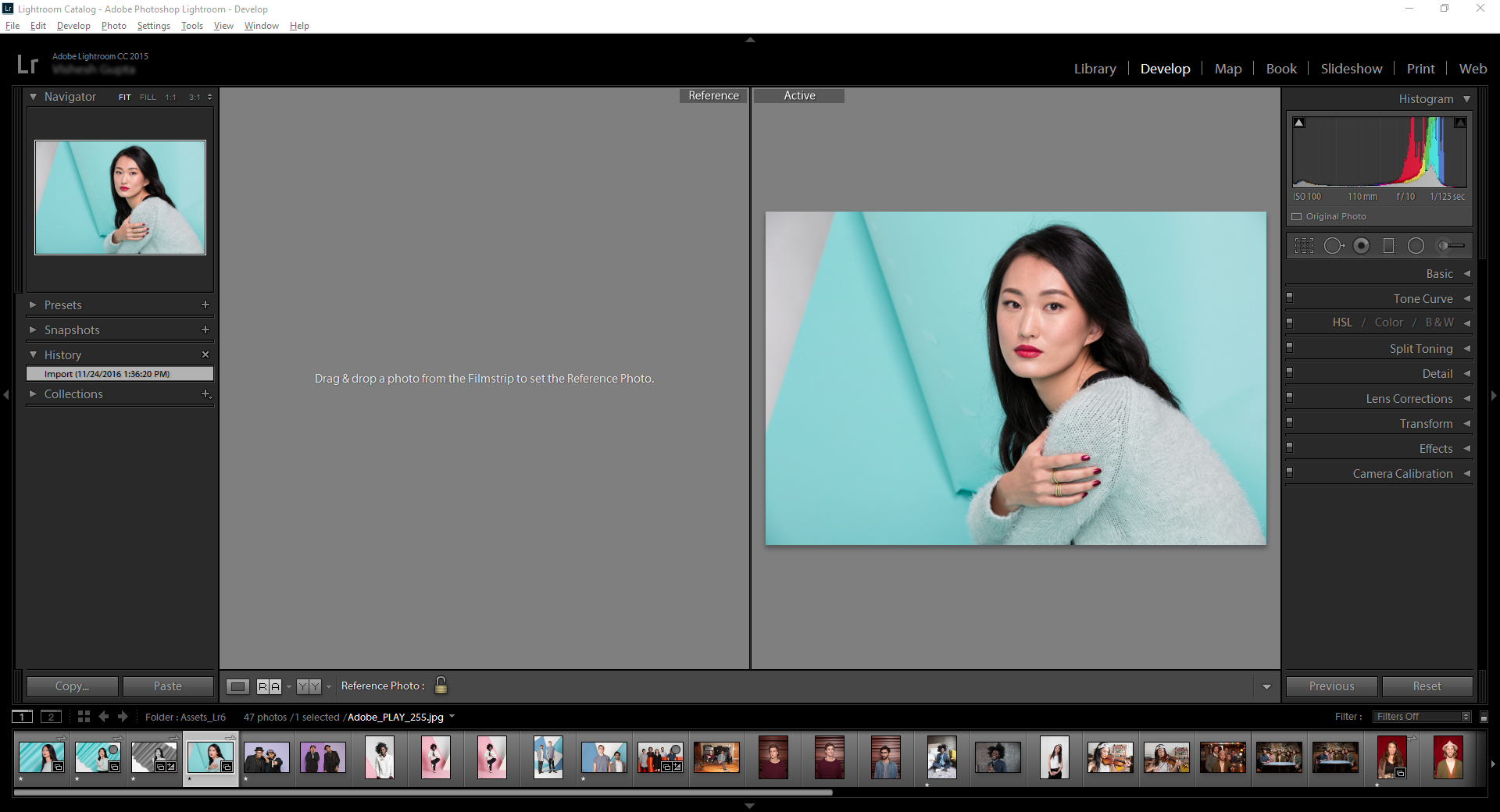Select the Red Eye Correction tool

coord(1362,246)
